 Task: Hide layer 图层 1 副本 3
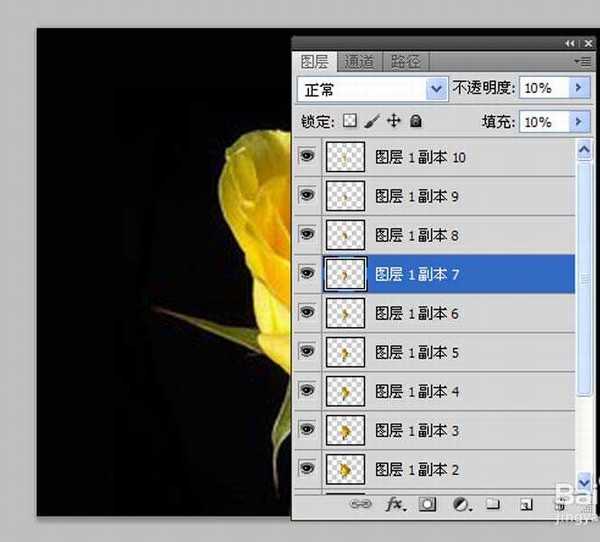pos(307,429)
